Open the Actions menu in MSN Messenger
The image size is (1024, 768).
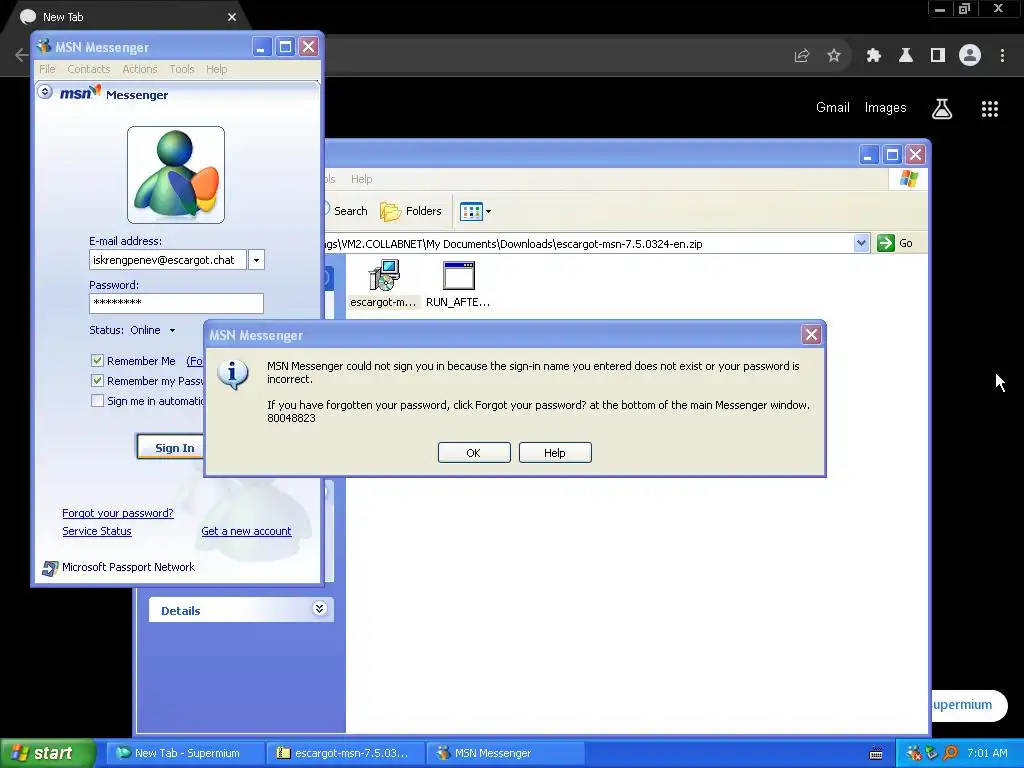coord(140,69)
